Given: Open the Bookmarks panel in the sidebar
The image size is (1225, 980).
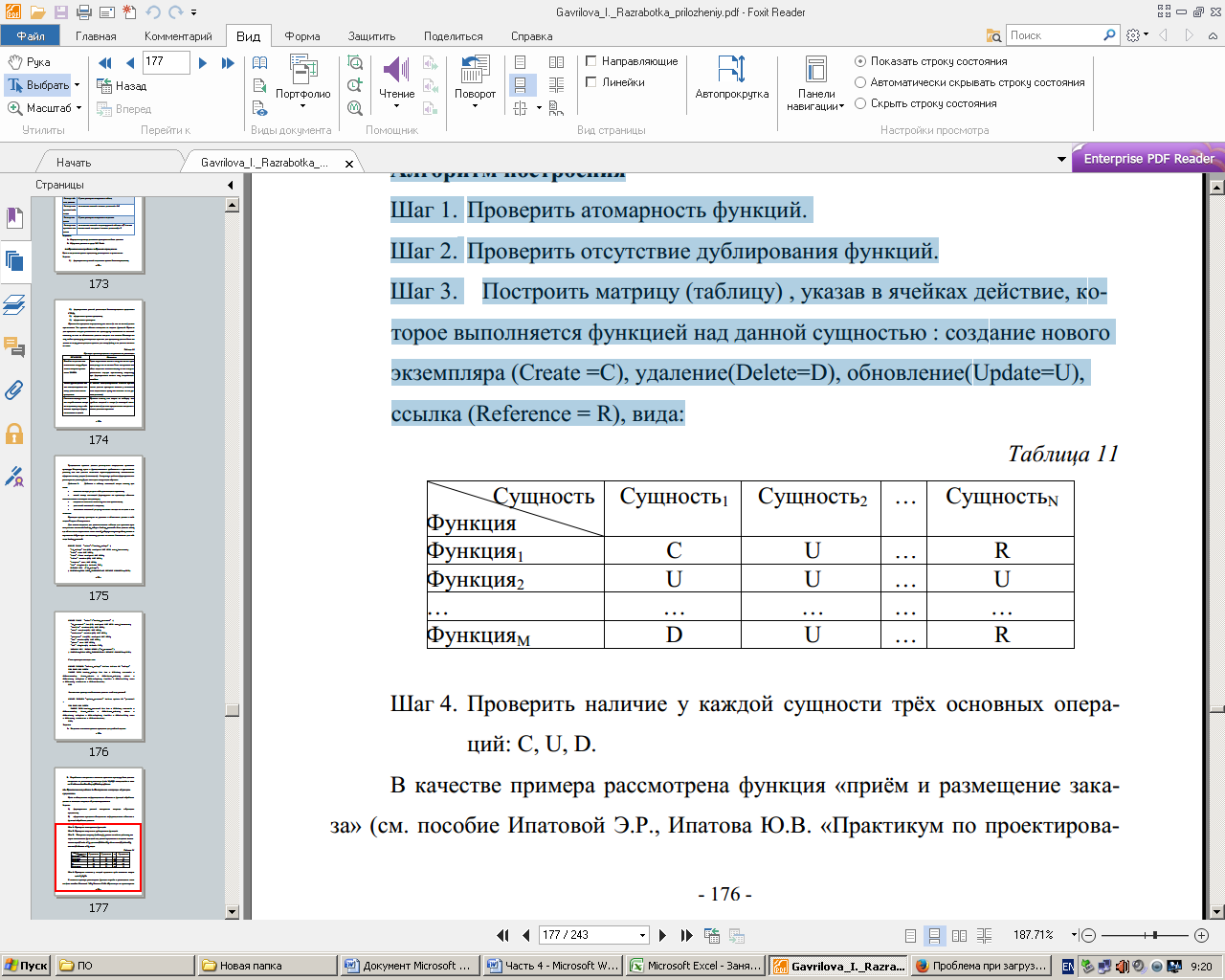Looking at the screenshot, I should [14, 218].
